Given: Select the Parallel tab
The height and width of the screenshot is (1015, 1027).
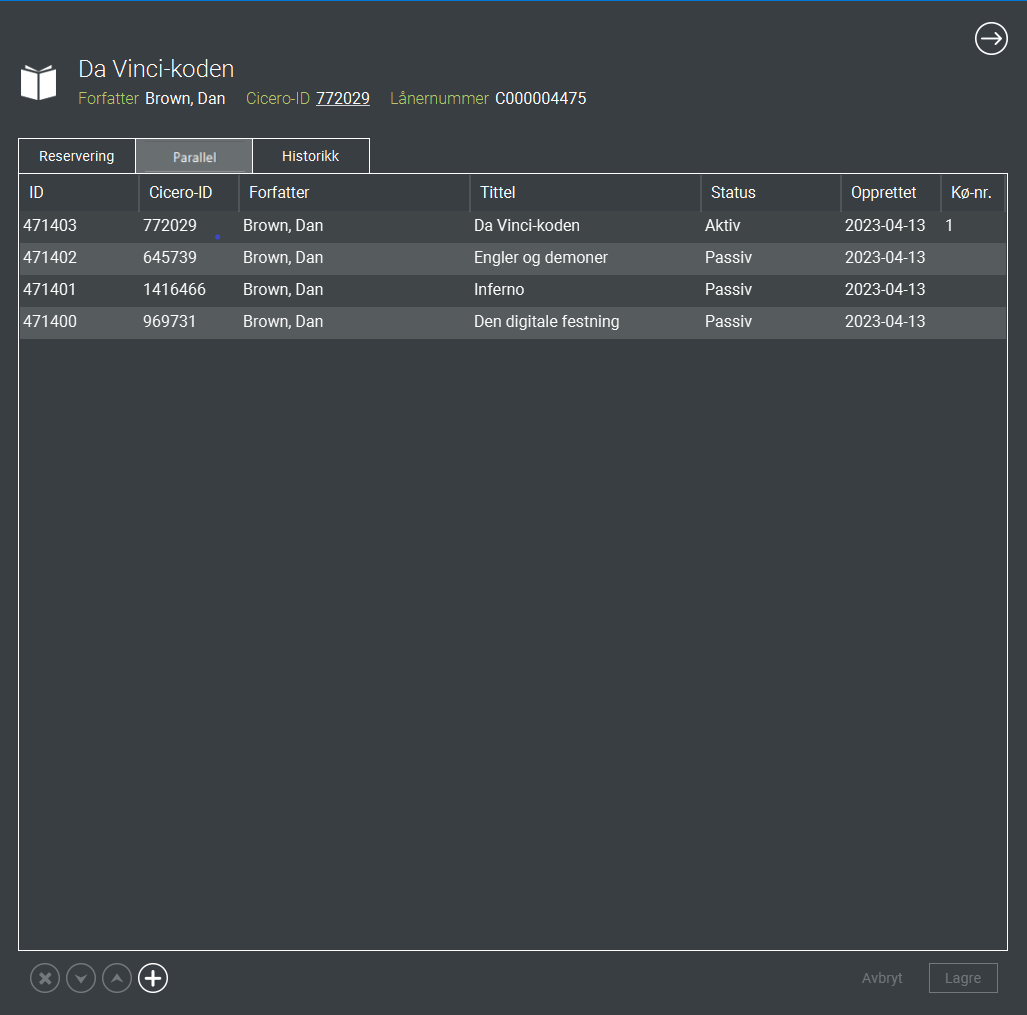Looking at the screenshot, I should (194, 157).
